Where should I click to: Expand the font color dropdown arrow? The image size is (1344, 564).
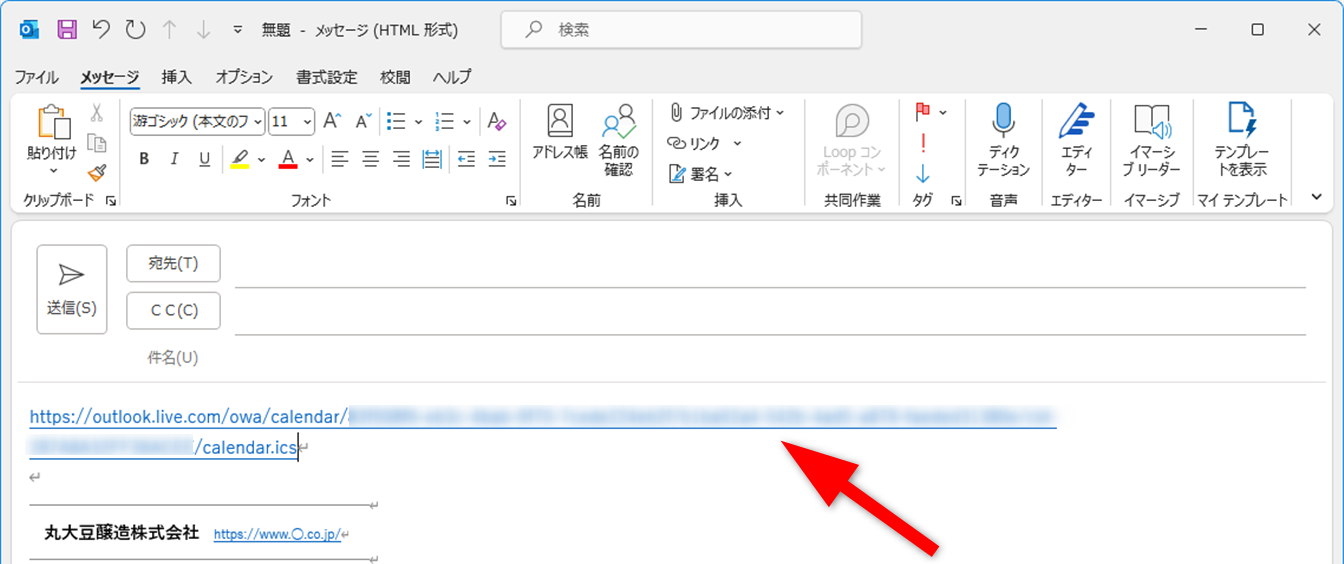coord(310,159)
